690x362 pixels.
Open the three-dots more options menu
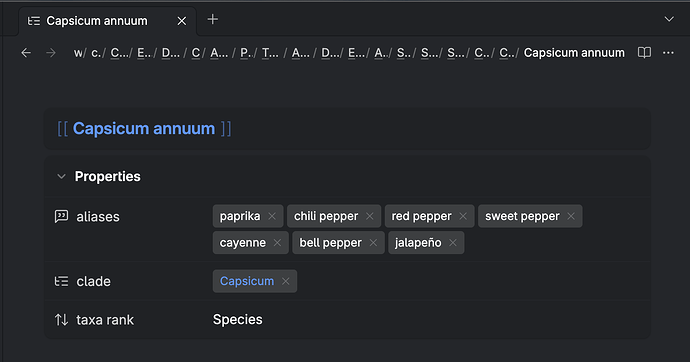[668, 53]
